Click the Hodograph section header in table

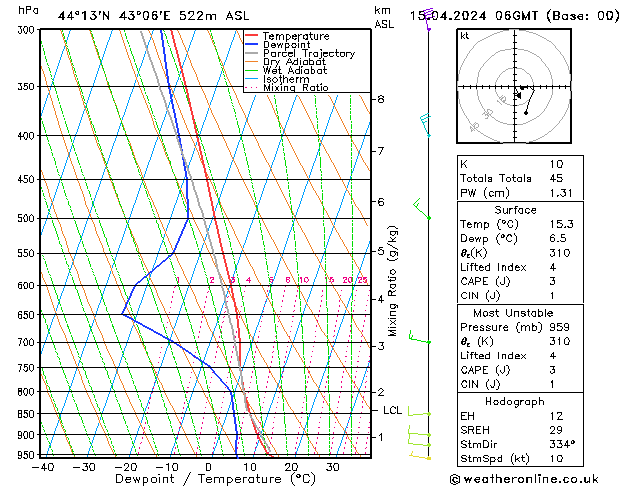point(515,401)
